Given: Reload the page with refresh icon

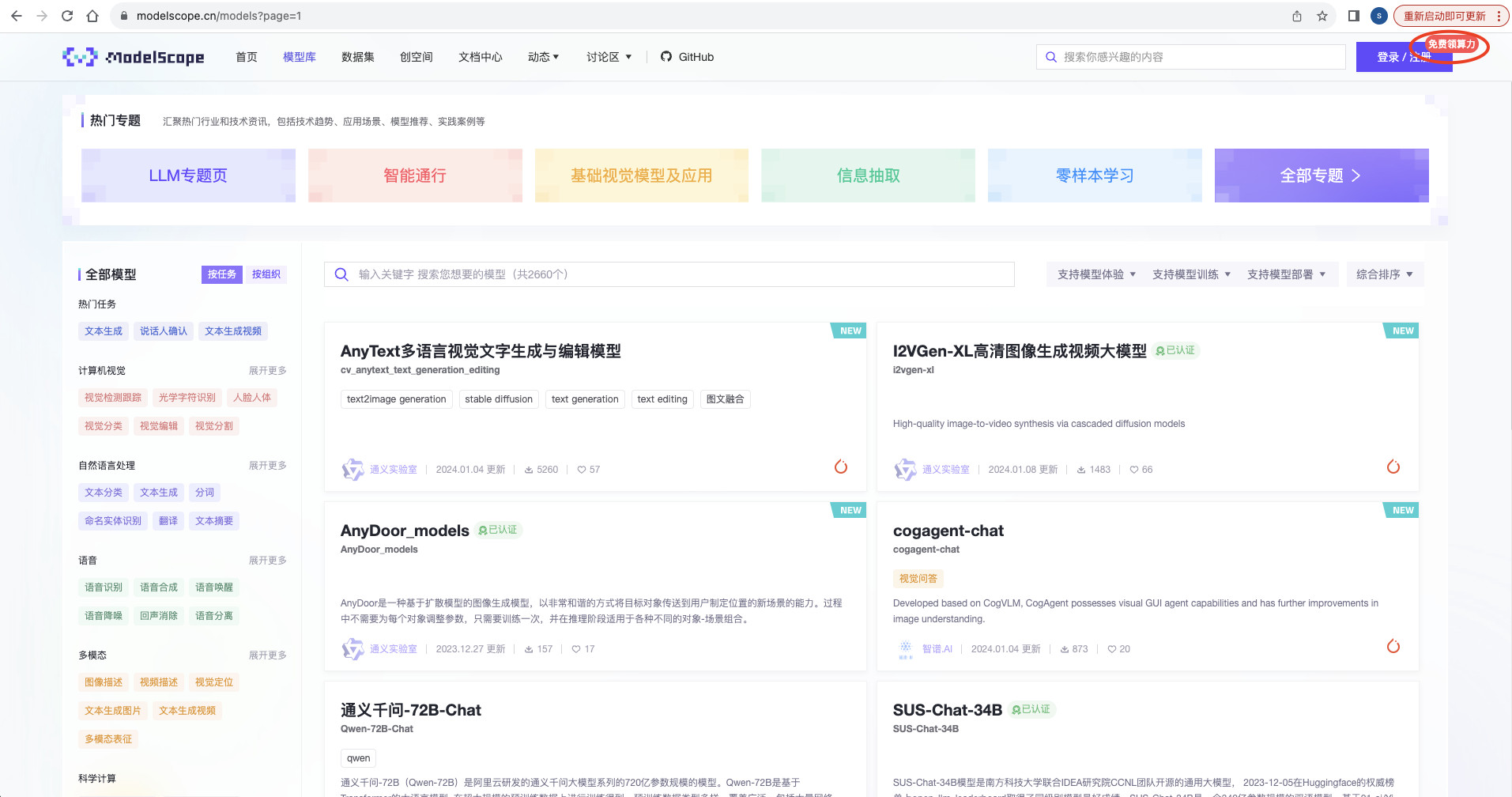Looking at the screenshot, I should (67, 16).
